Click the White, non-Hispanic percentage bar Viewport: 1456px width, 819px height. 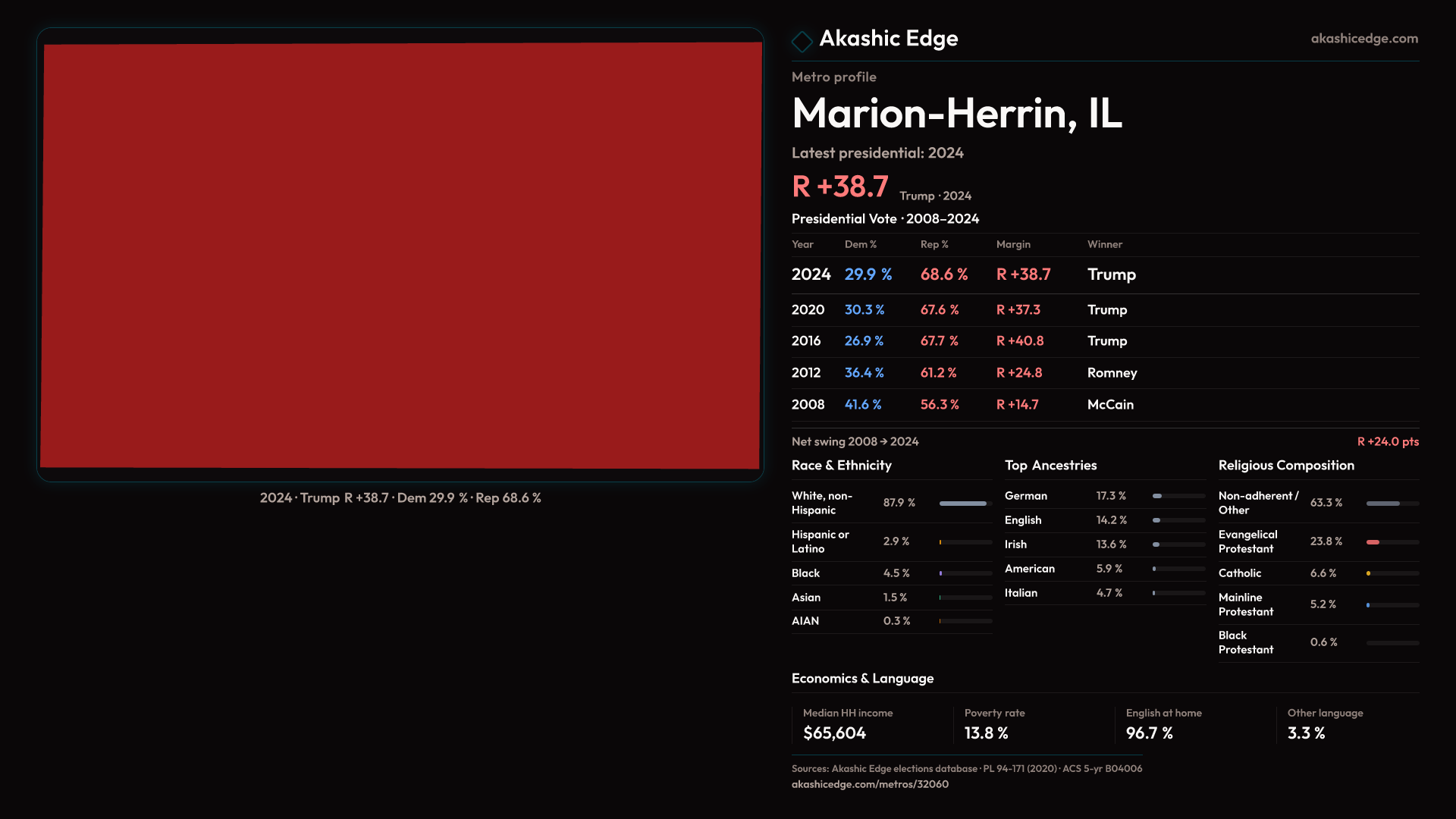pos(965,504)
